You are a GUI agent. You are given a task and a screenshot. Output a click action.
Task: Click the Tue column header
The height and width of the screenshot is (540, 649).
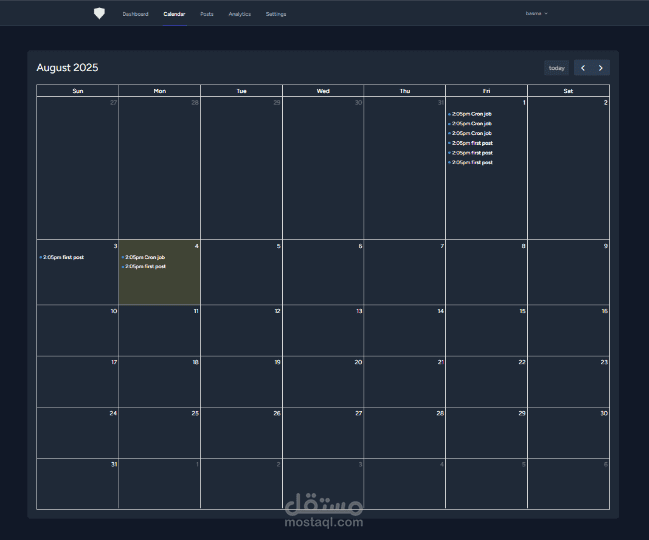click(242, 91)
